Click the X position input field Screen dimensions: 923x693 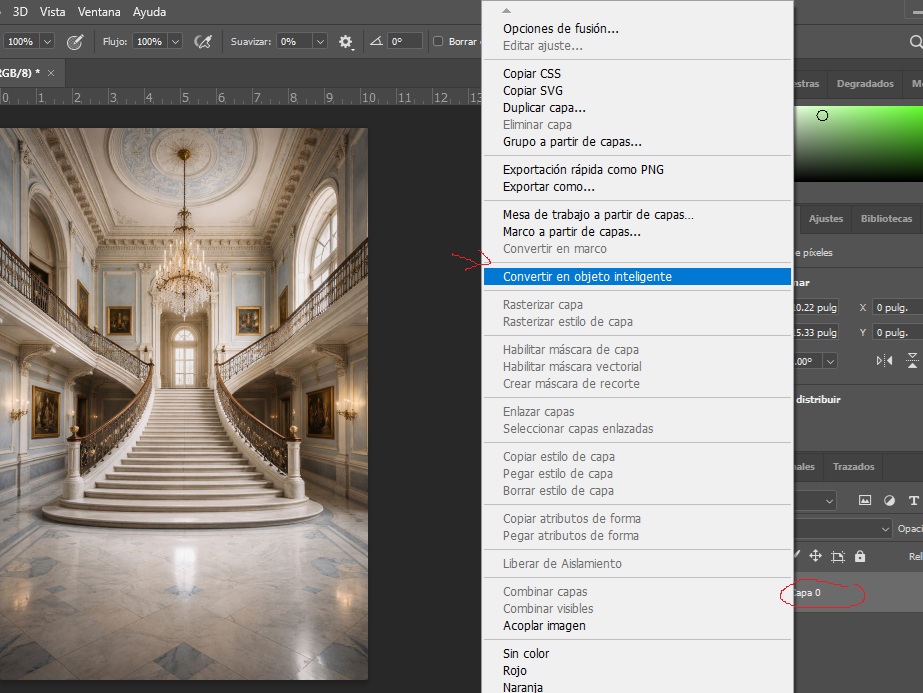point(897,307)
